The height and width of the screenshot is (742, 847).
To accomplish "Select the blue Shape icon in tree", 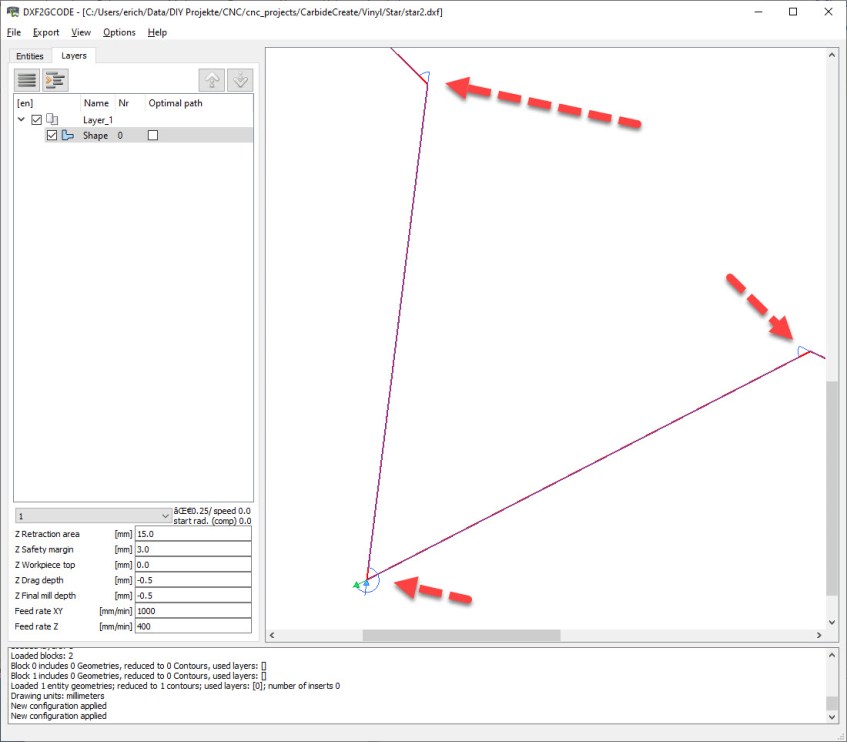I will [x=68, y=135].
